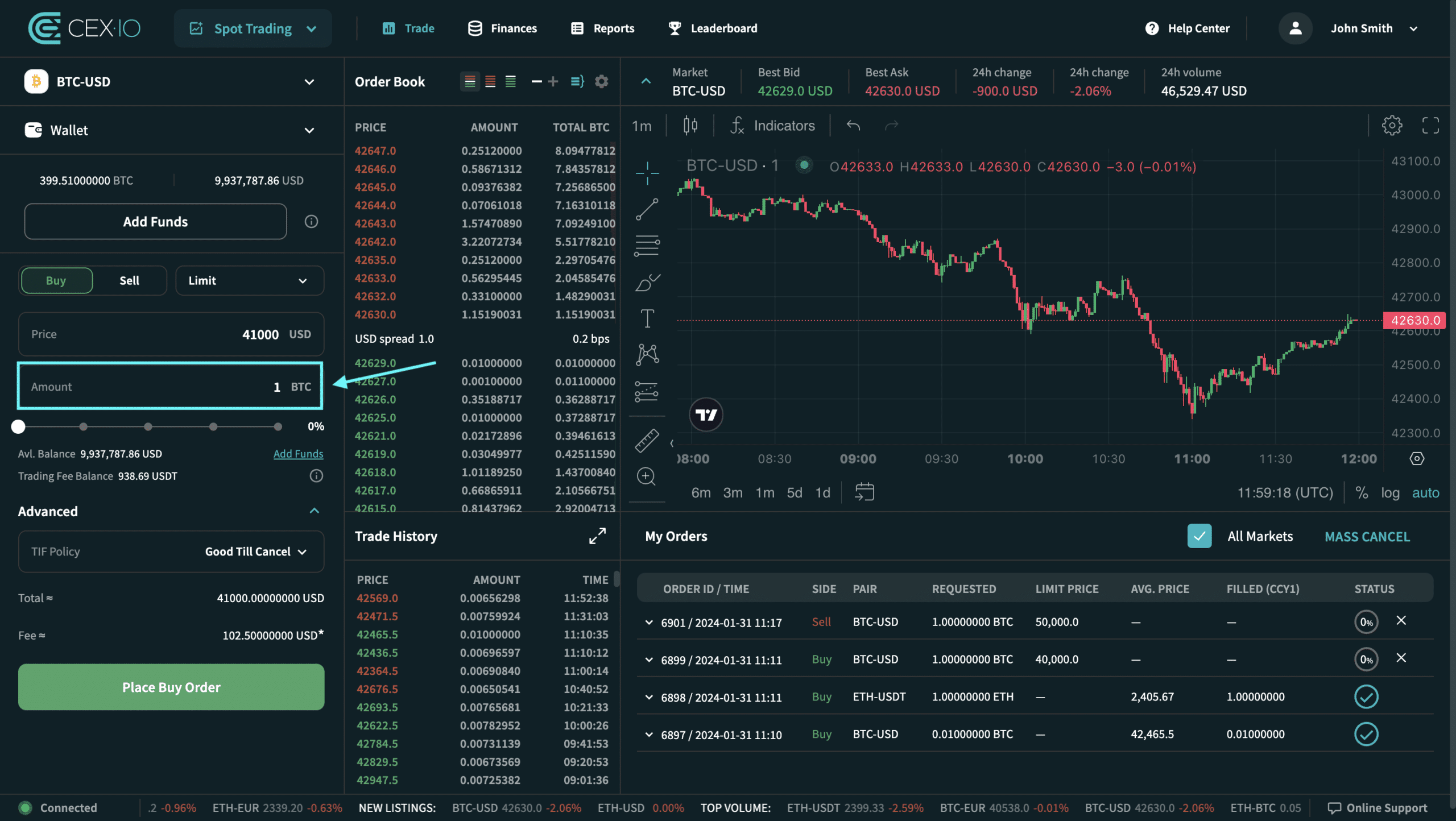Click Place Buy Order
This screenshot has height=821, width=1456.
[171, 687]
